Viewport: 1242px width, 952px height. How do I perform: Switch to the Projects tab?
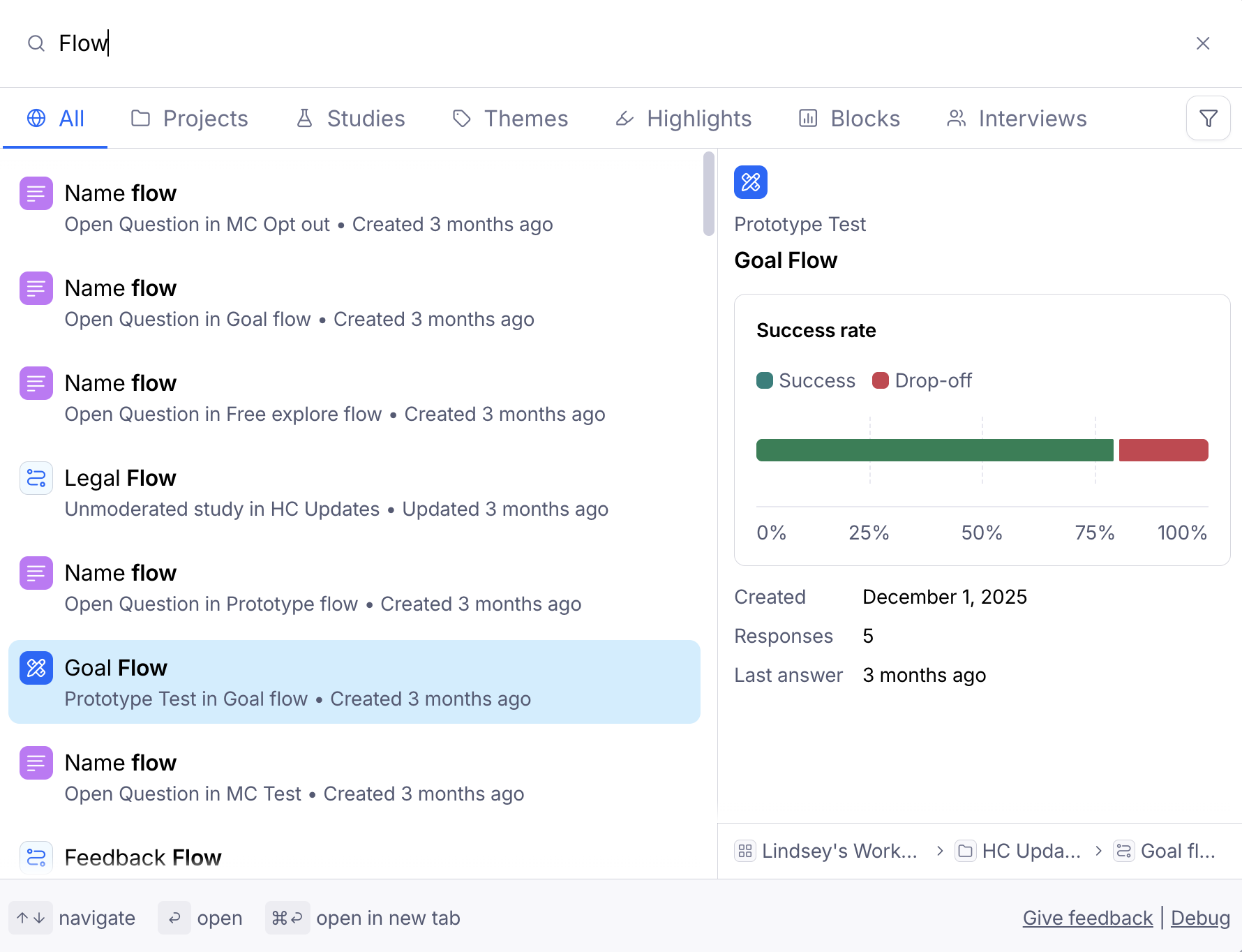click(x=190, y=119)
